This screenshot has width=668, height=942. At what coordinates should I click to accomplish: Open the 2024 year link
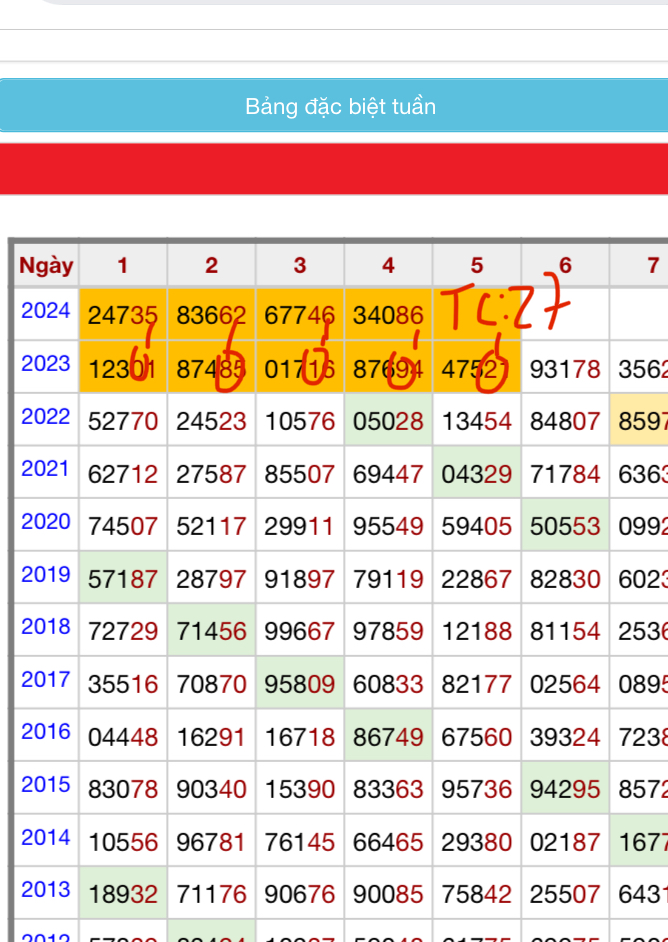tap(46, 311)
